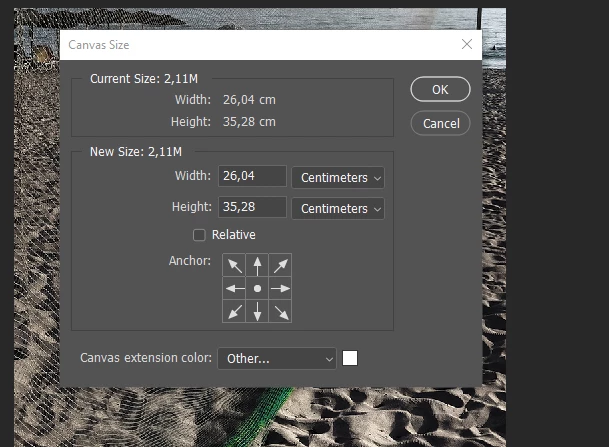This screenshot has width=609, height=447.
Task: Set anchor to middle-left arrow
Action: pyautogui.click(x=234, y=288)
